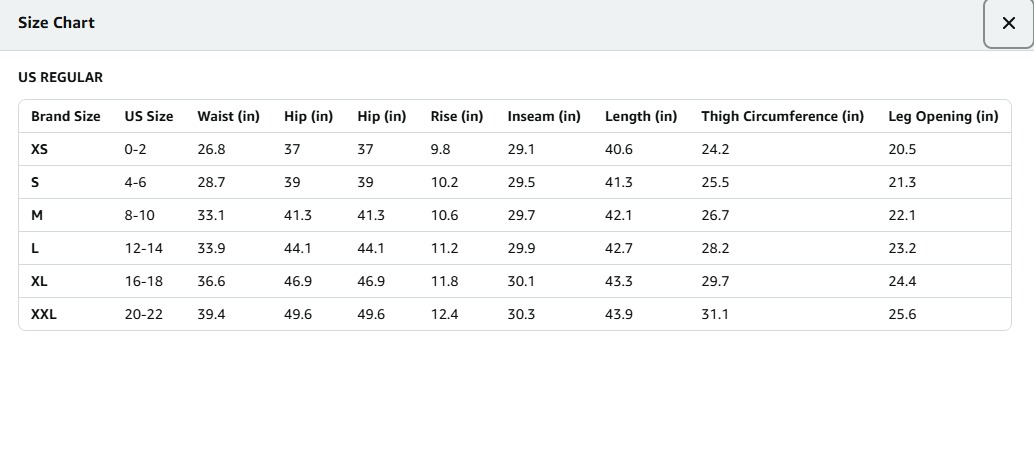Select the US Size column header

pos(149,116)
